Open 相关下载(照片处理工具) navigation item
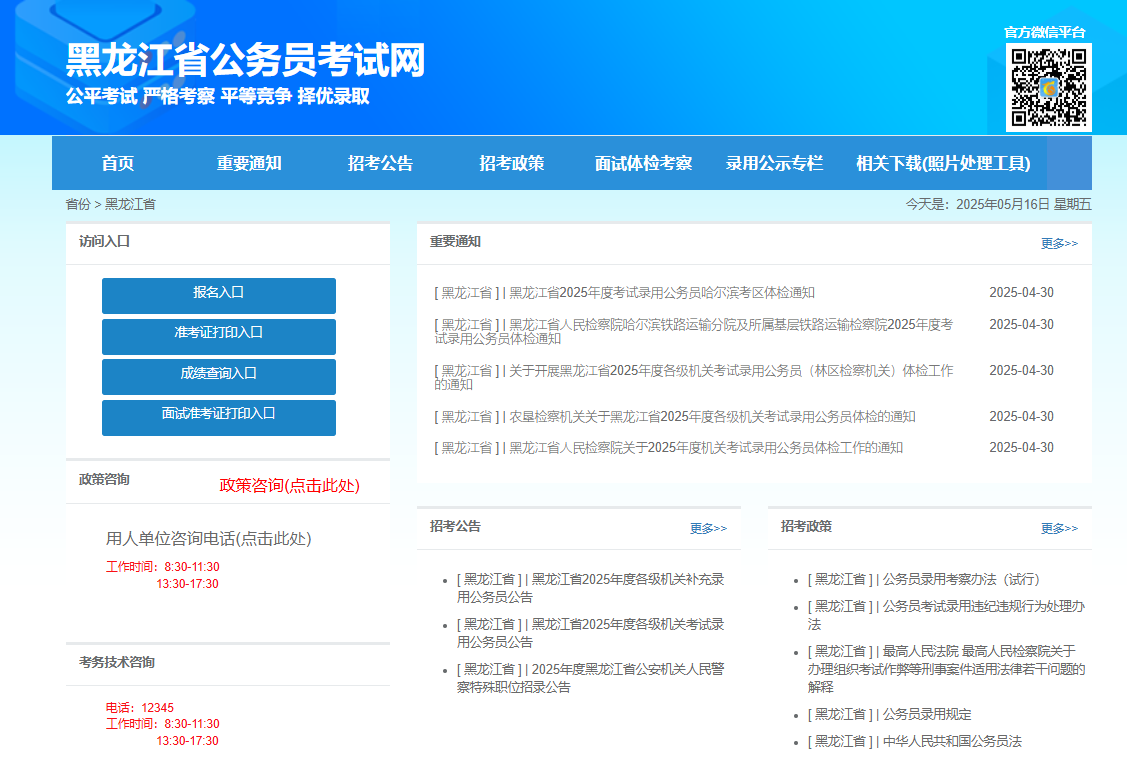 coord(943,163)
